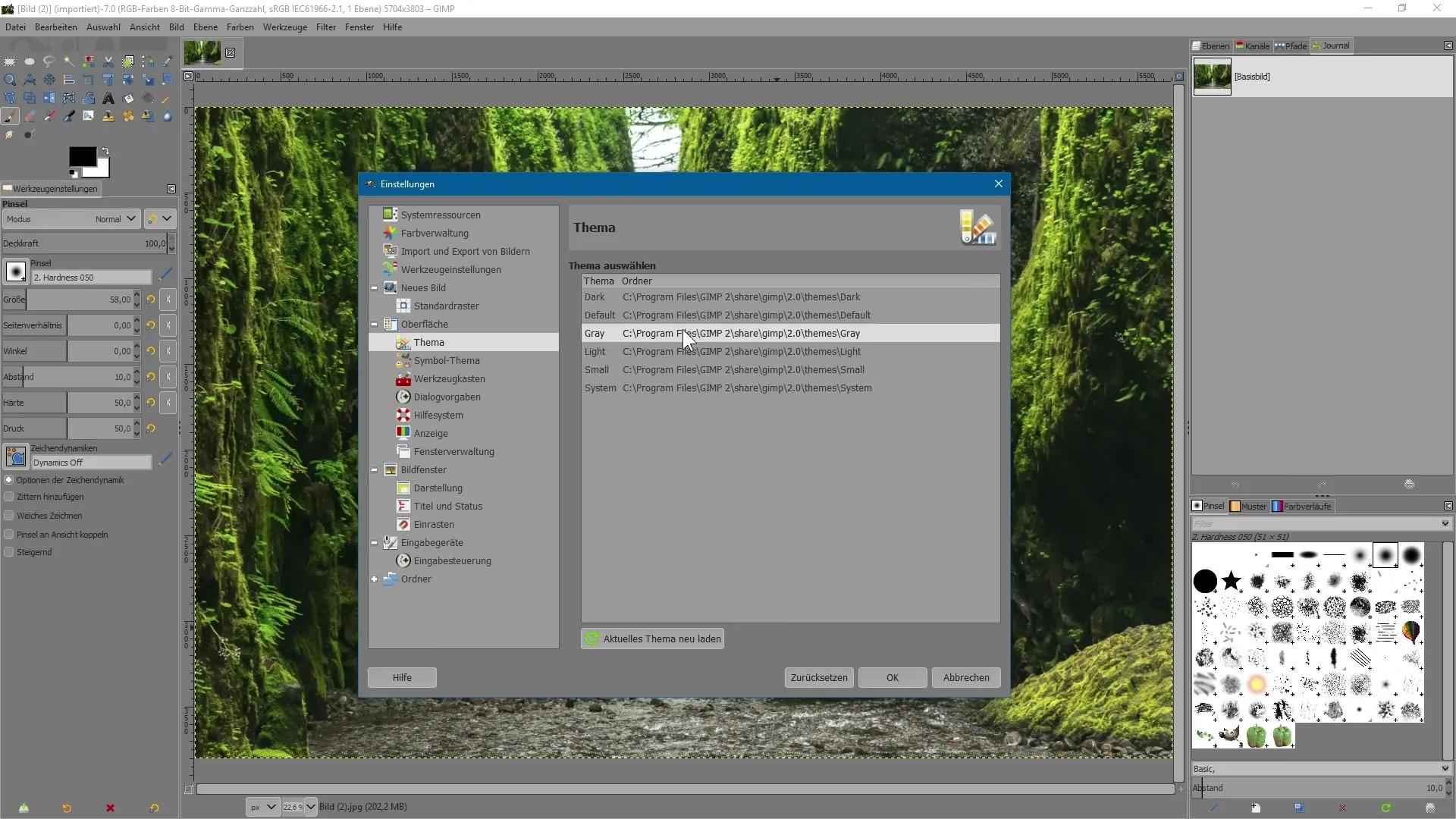Expand the Ordner tree node
Screen dimensions: 1456x819
374,579
